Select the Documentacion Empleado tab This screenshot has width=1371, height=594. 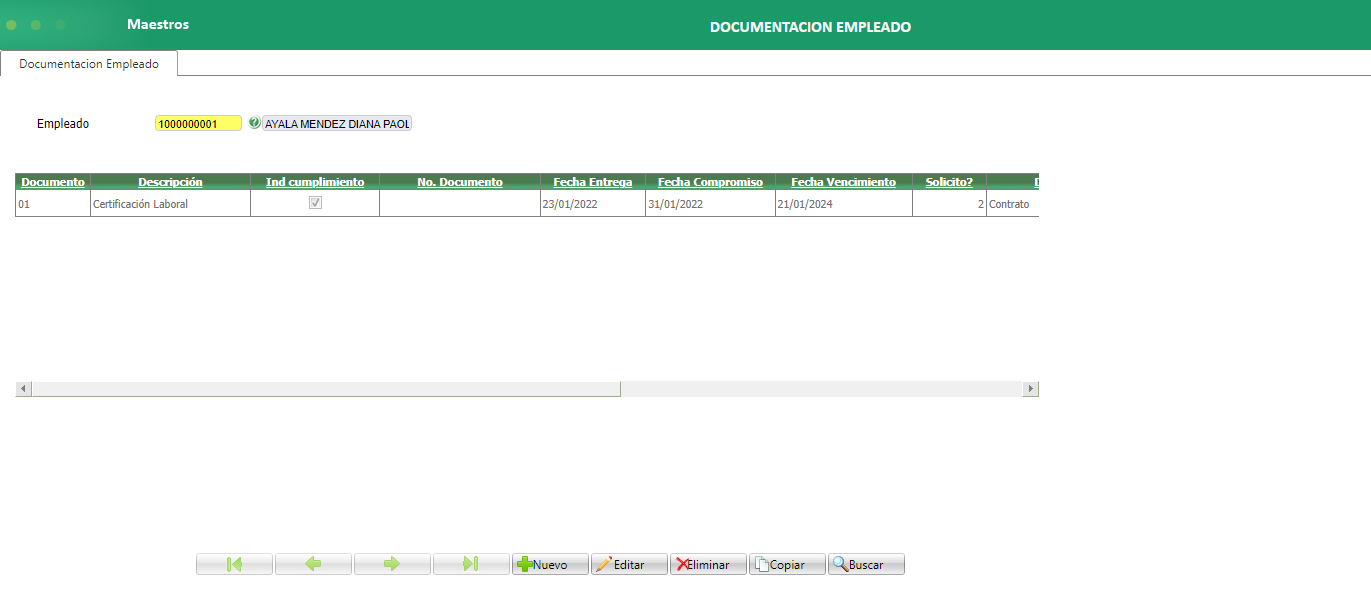(89, 63)
